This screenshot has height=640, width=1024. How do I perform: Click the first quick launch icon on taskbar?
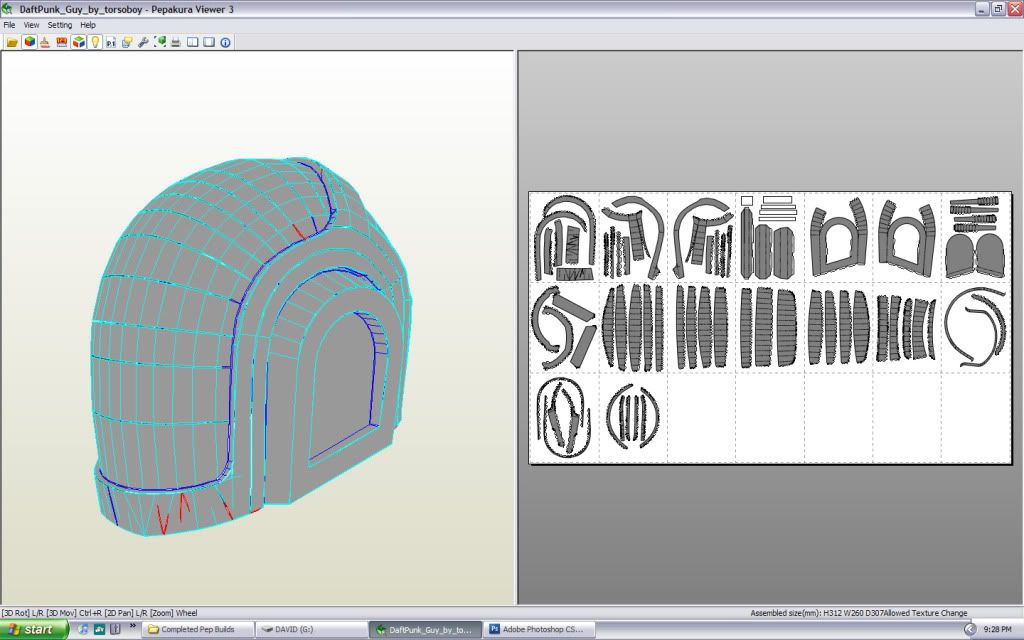click(x=83, y=630)
